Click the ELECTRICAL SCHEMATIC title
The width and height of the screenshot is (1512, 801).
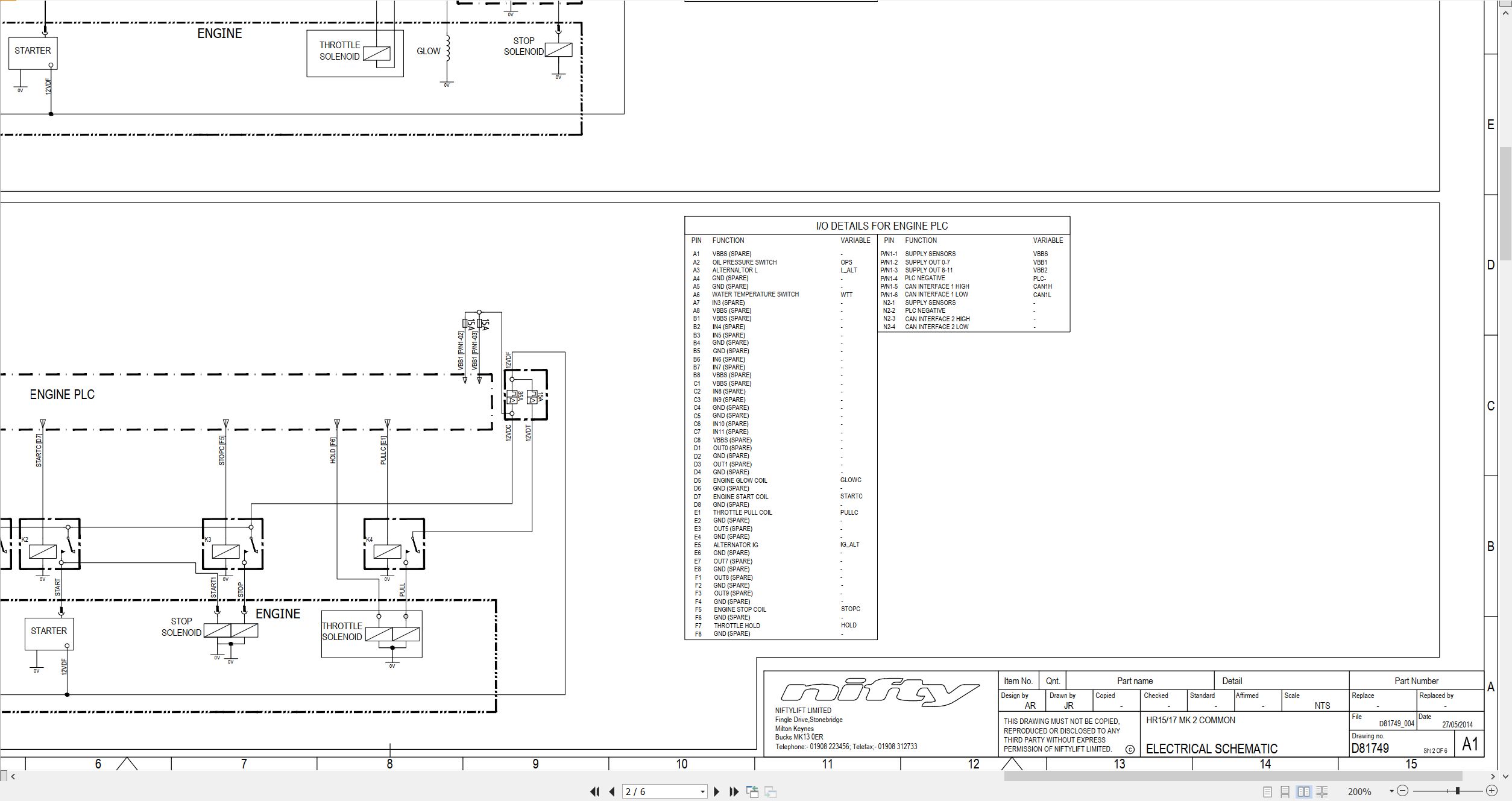[1212, 749]
